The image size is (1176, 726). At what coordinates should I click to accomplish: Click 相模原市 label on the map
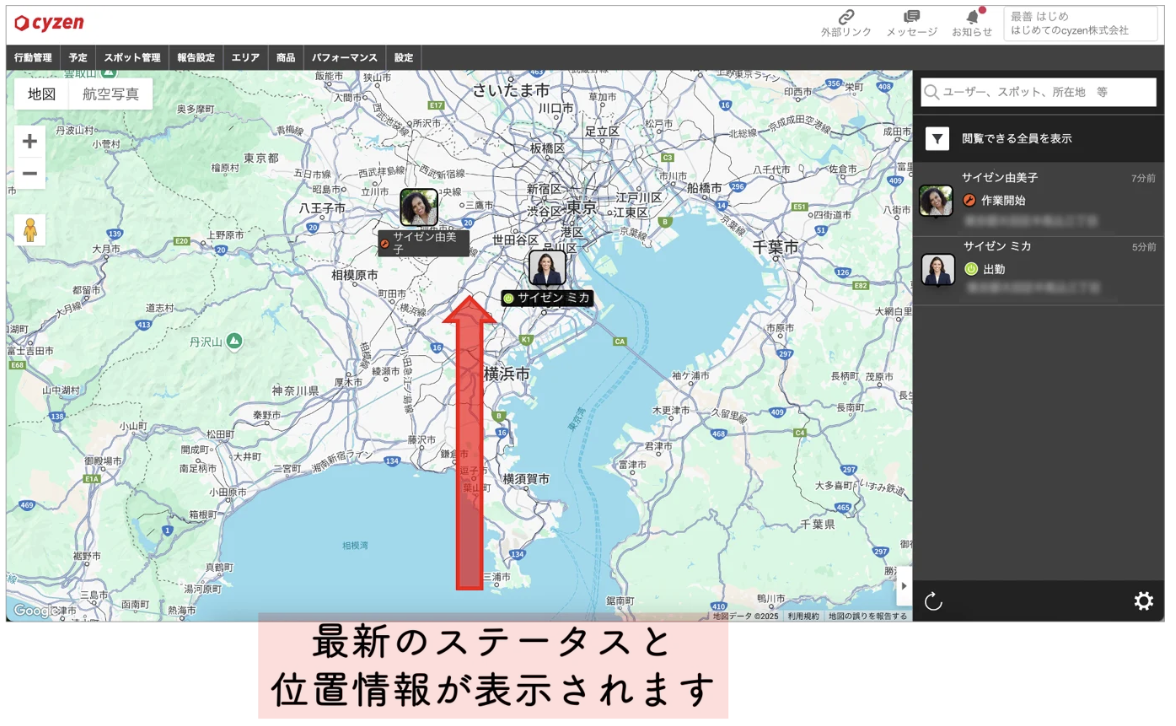[355, 275]
